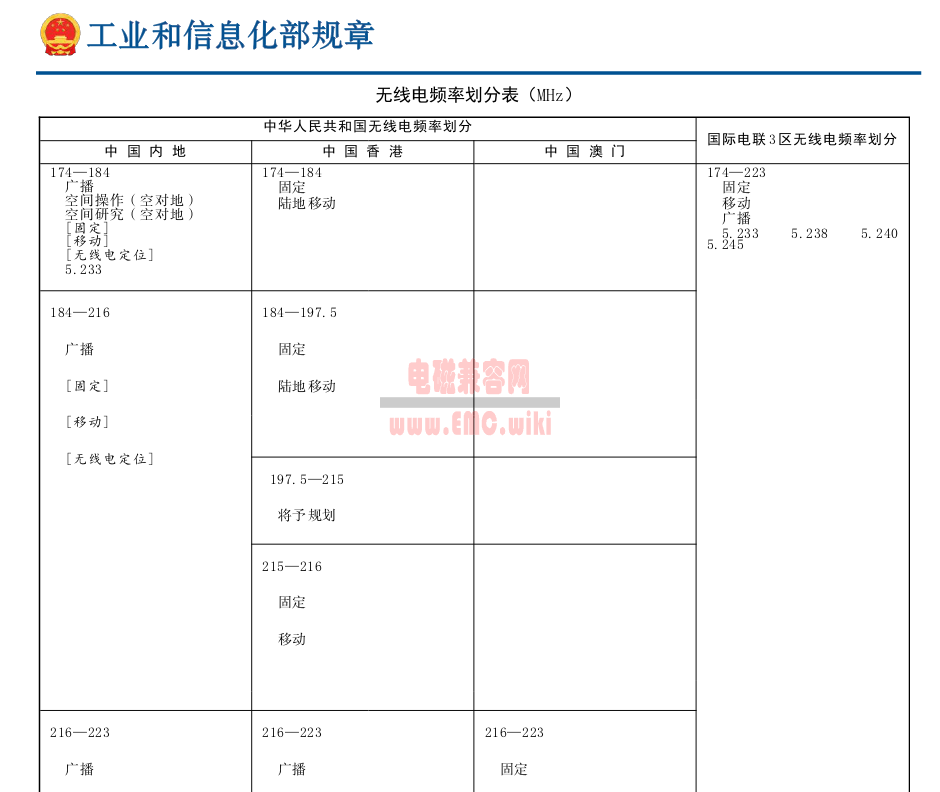Image resolution: width=940 pixels, height=792 pixels.
Task: Click 广播 under the 184—216 range
Action: pyautogui.click(x=79, y=350)
